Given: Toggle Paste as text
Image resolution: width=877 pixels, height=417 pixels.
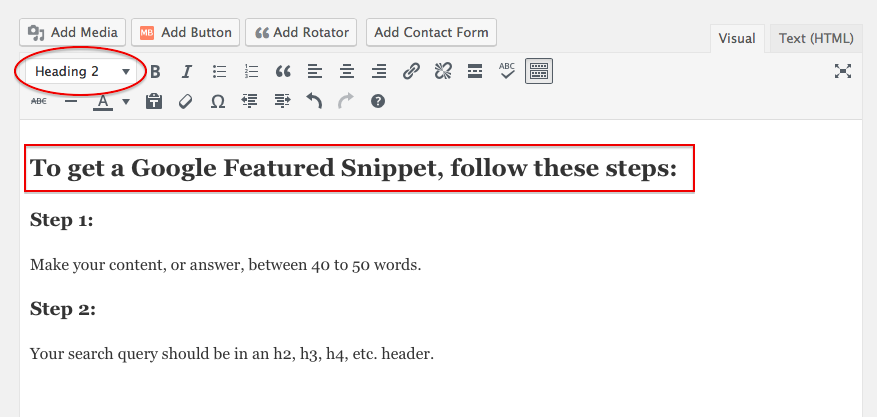Looking at the screenshot, I should click(x=154, y=101).
